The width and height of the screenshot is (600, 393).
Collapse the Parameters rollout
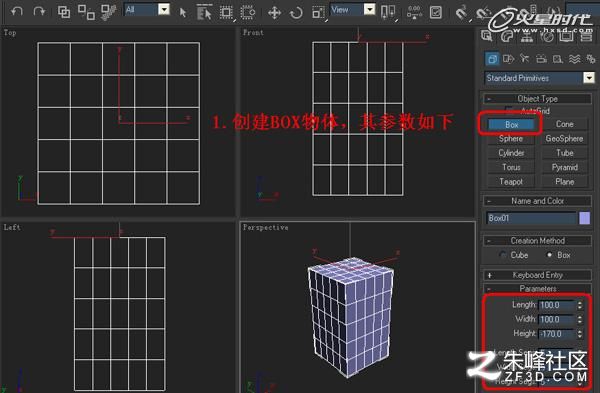[x=537, y=289]
